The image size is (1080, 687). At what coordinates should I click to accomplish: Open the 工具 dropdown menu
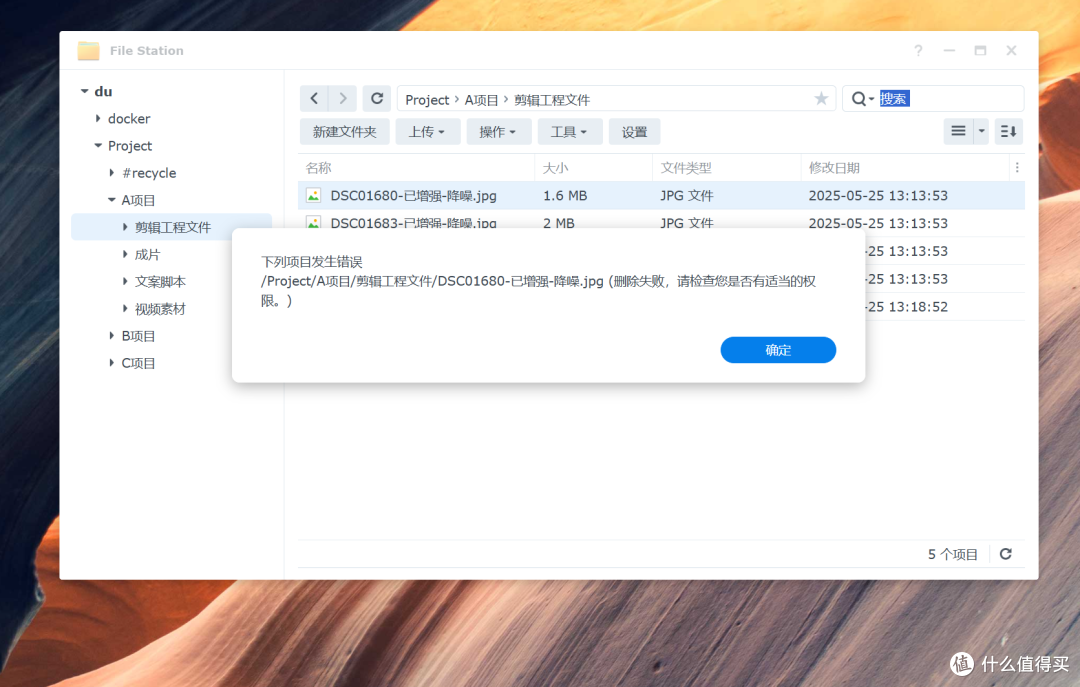(x=569, y=132)
